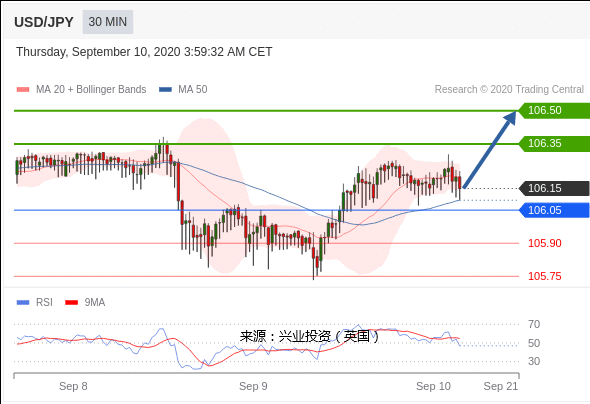Click the 105.75 support level value

[x=544, y=276]
